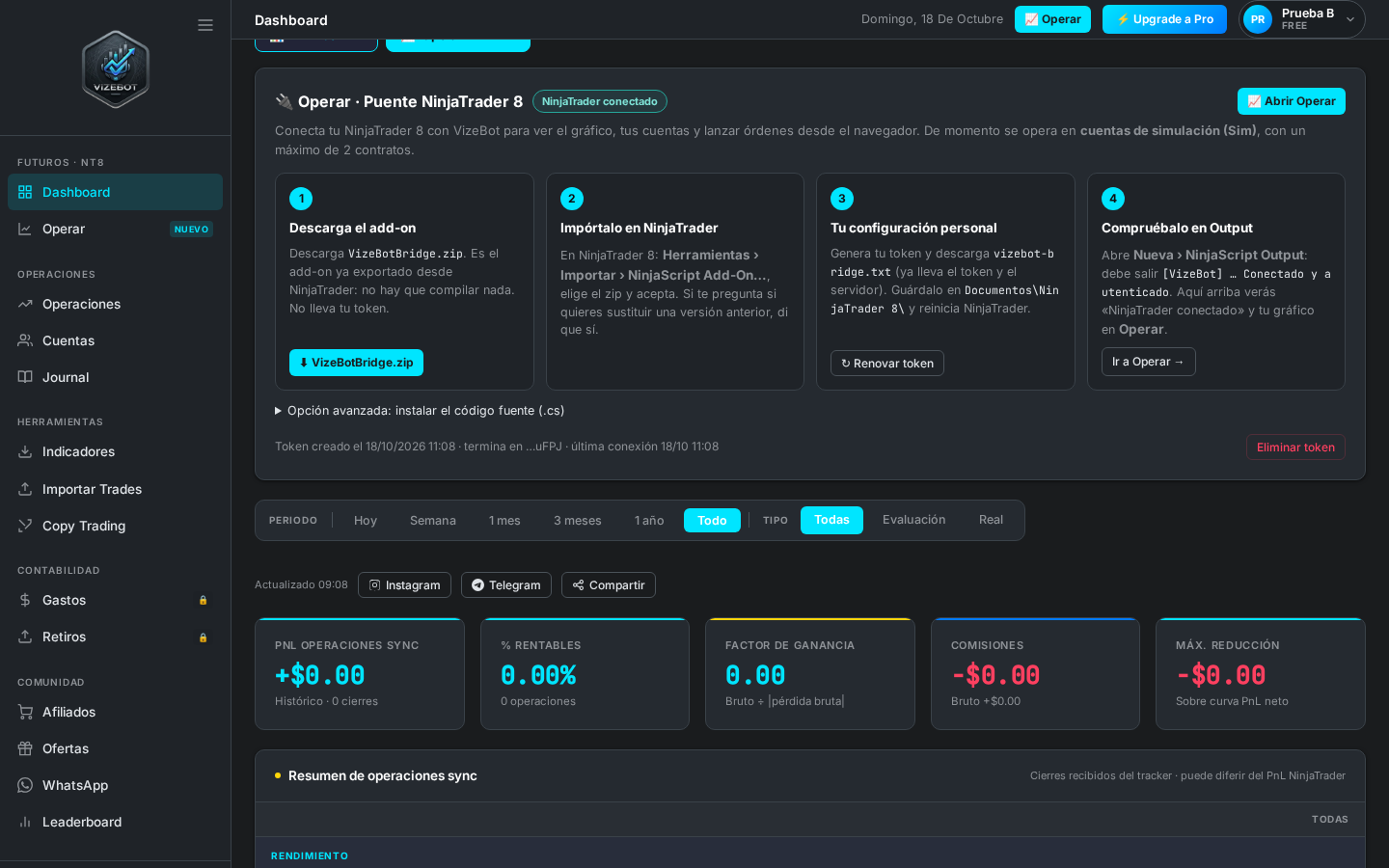Go to Cuentas page
Screen dimensions: 1389x868
click(116, 340)
